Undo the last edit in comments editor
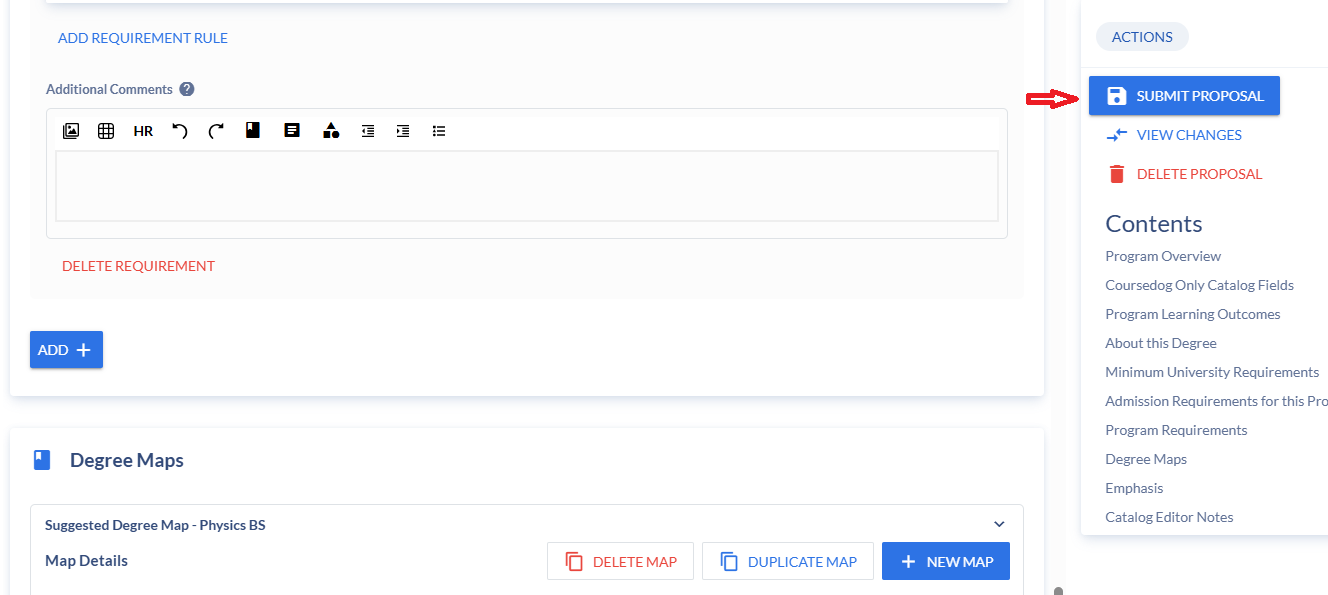 pos(180,131)
